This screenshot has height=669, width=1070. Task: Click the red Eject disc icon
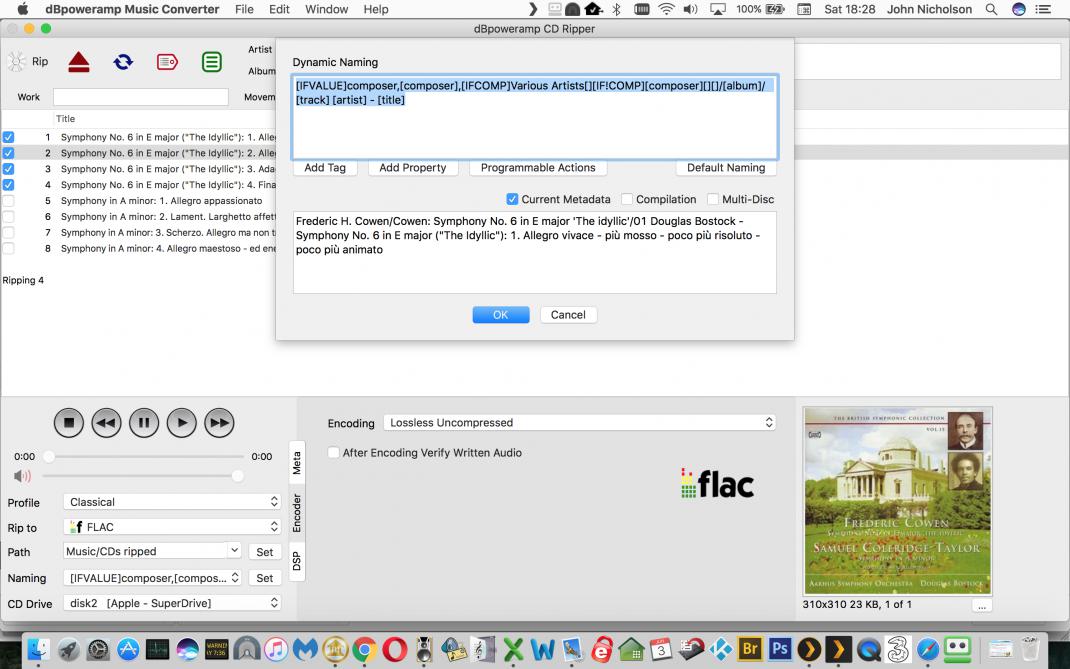point(79,62)
